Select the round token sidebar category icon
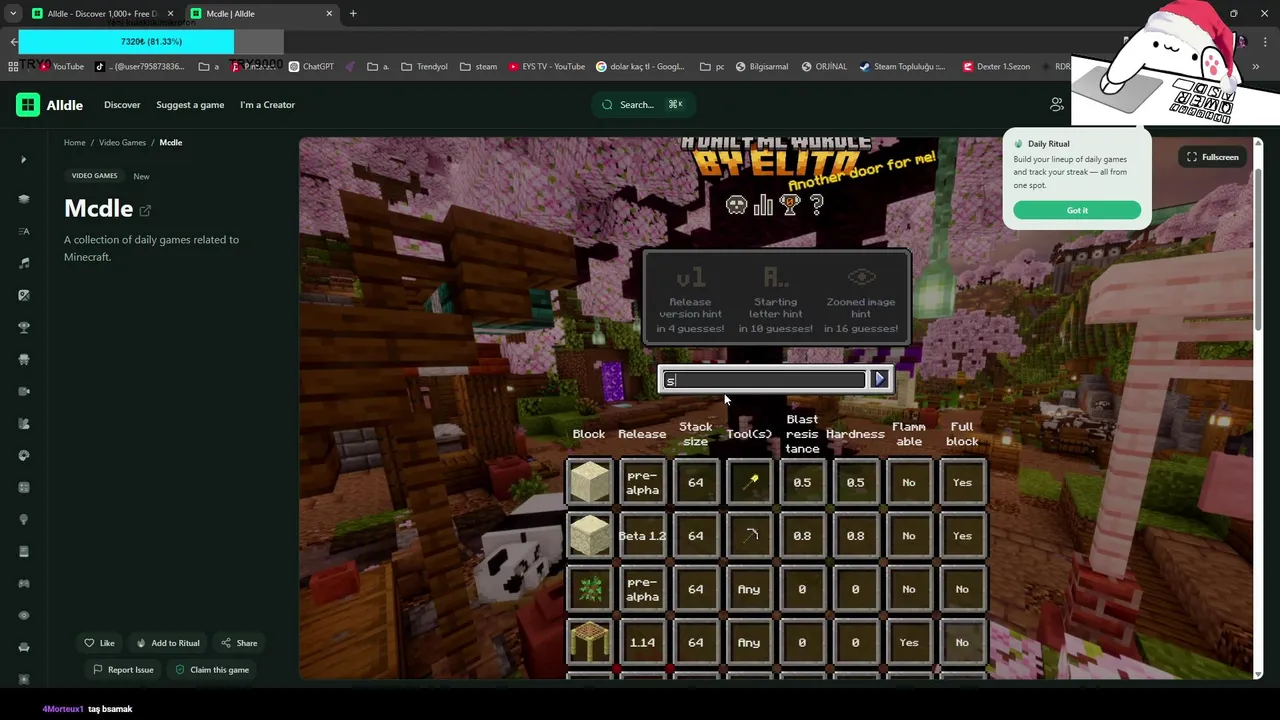The height and width of the screenshot is (720, 1280). tap(24, 455)
